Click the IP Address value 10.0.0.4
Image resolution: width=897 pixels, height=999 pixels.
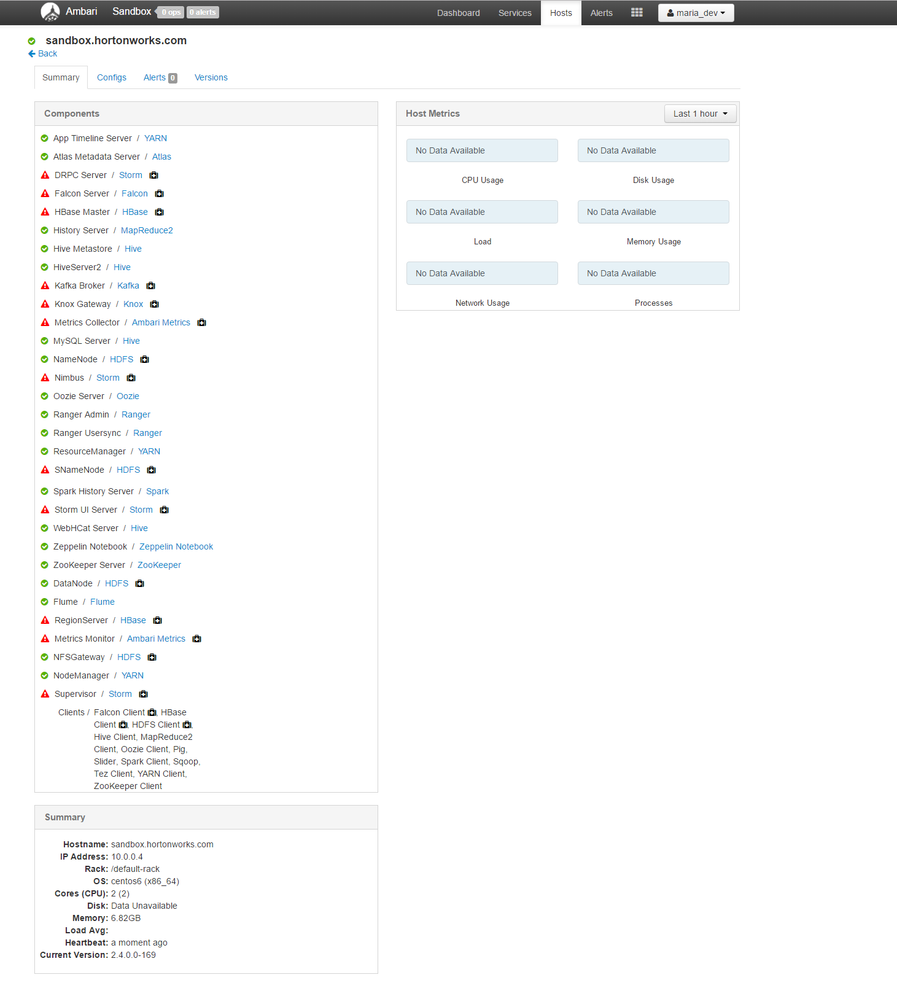point(127,858)
